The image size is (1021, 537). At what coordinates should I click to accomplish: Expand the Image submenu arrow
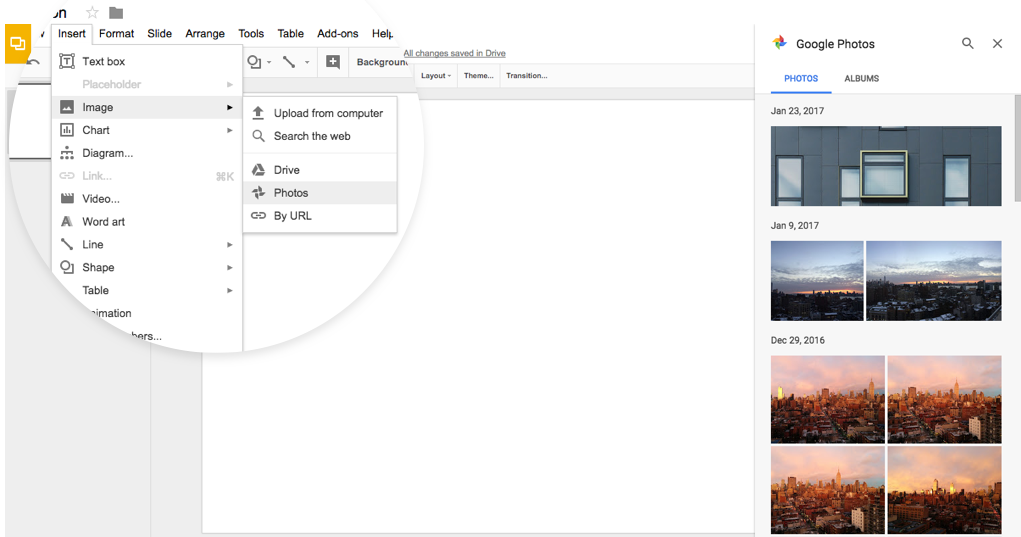point(230,107)
